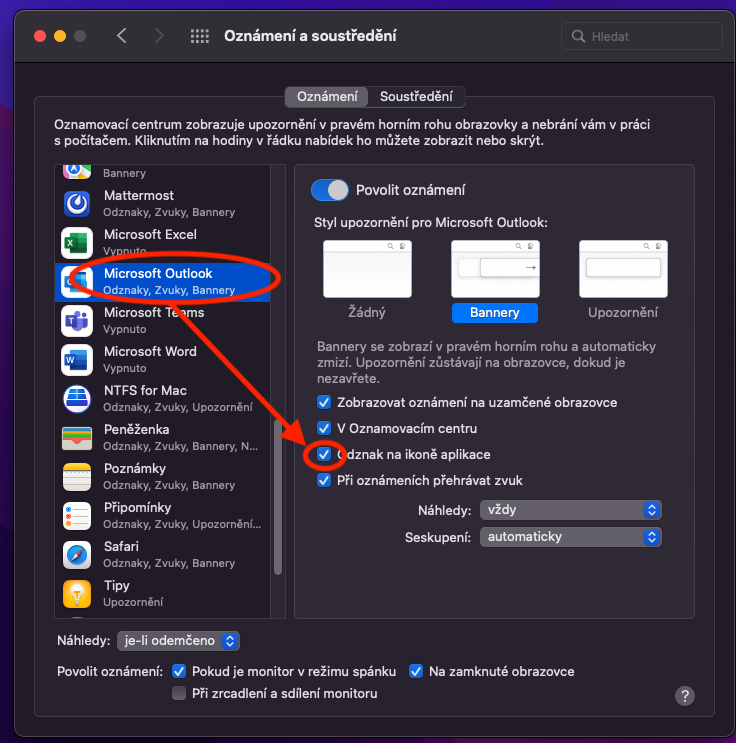736x743 pixels.
Task: Click the Poznámky notes icon
Action: point(77,477)
